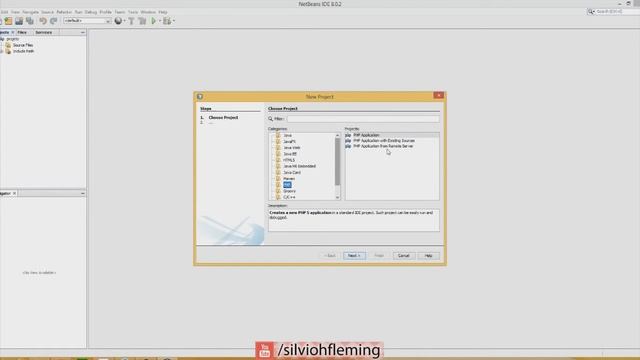
Task: Select the highlighted PHP category
Action: point(287,185)
